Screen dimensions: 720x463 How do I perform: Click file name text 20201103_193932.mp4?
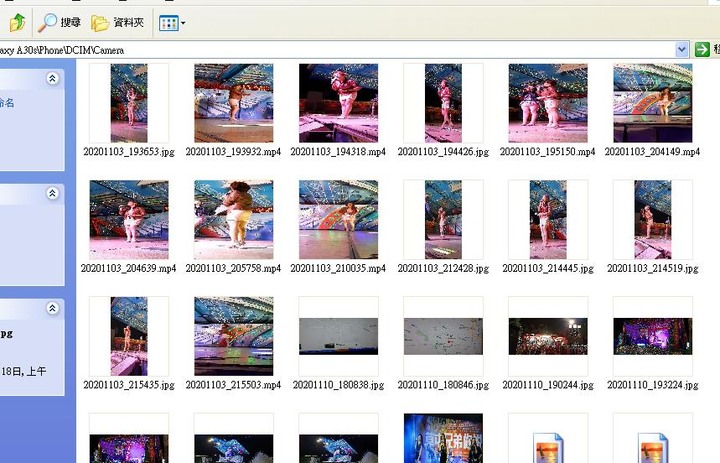tap(233, 152)
